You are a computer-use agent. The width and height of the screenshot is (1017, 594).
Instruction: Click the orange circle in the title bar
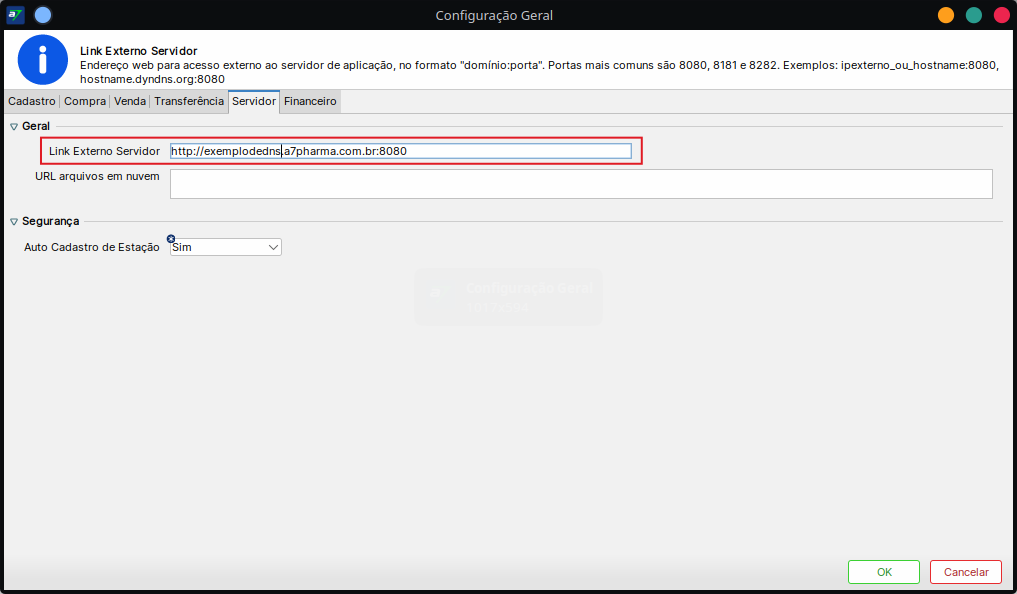click(945, 15)
